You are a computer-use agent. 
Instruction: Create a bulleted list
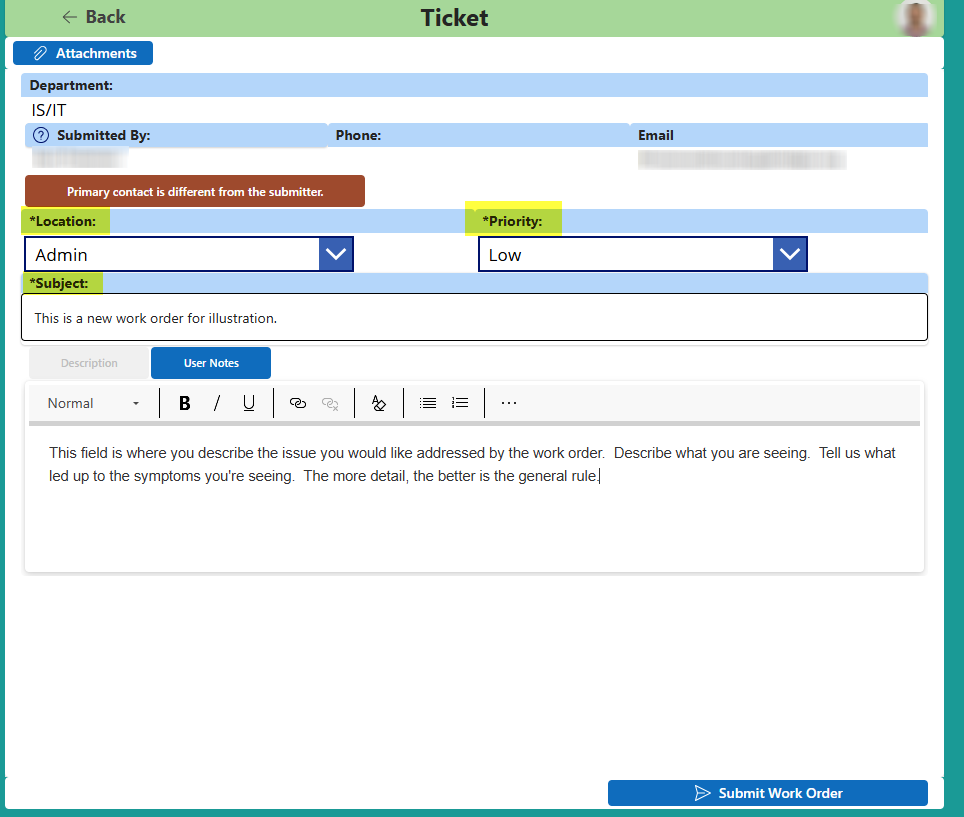pyautogui.click(x=428, y=403)
